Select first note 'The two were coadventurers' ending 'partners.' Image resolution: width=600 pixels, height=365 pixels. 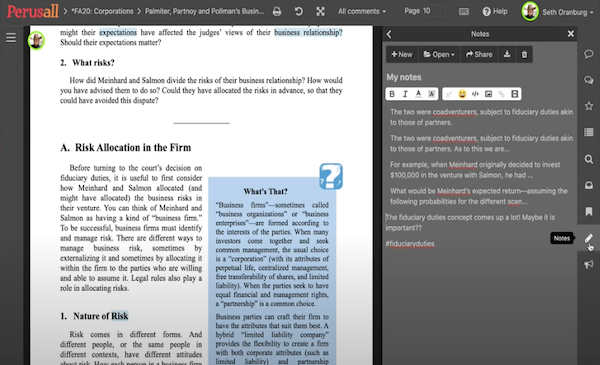[481, 117]
